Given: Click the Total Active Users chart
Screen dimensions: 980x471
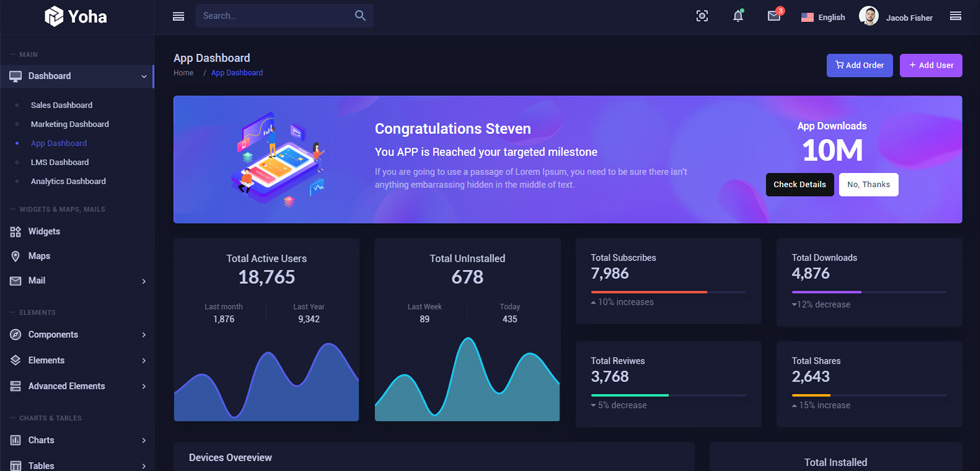Looking at the screenshot, I should (266, 382).
